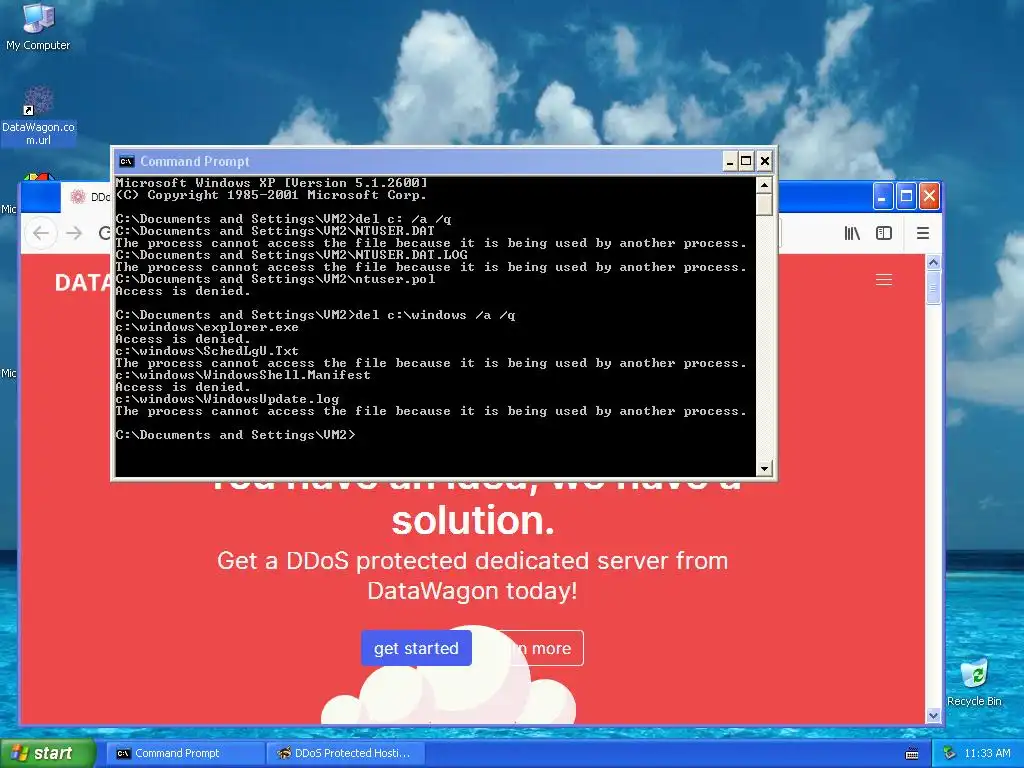The image size is (1024, 768).
Task: Click the Firefox page scrollbar thumb
Action: tap(933, 287)
